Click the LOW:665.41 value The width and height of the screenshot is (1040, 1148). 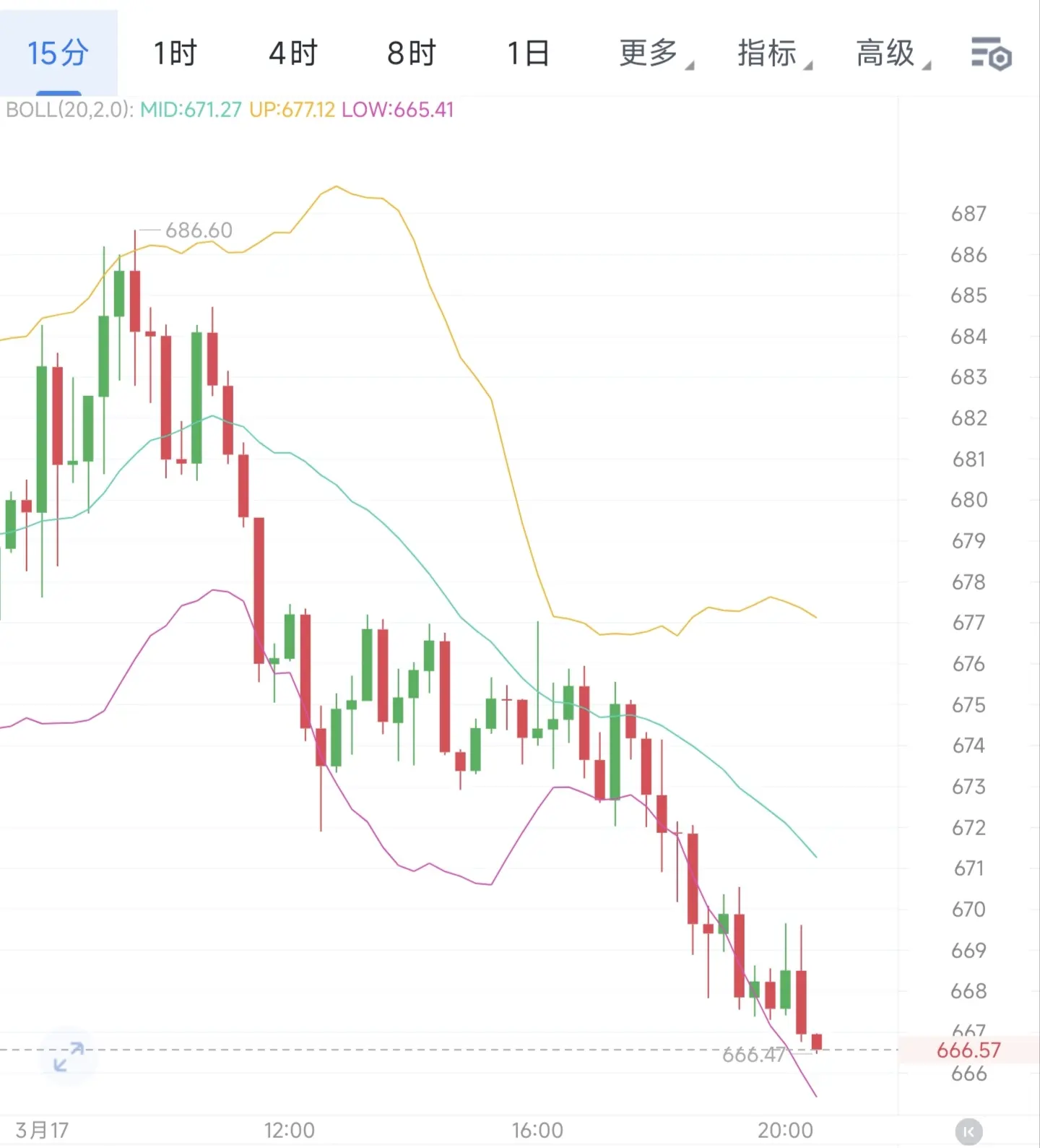click(x=398, y=110)
